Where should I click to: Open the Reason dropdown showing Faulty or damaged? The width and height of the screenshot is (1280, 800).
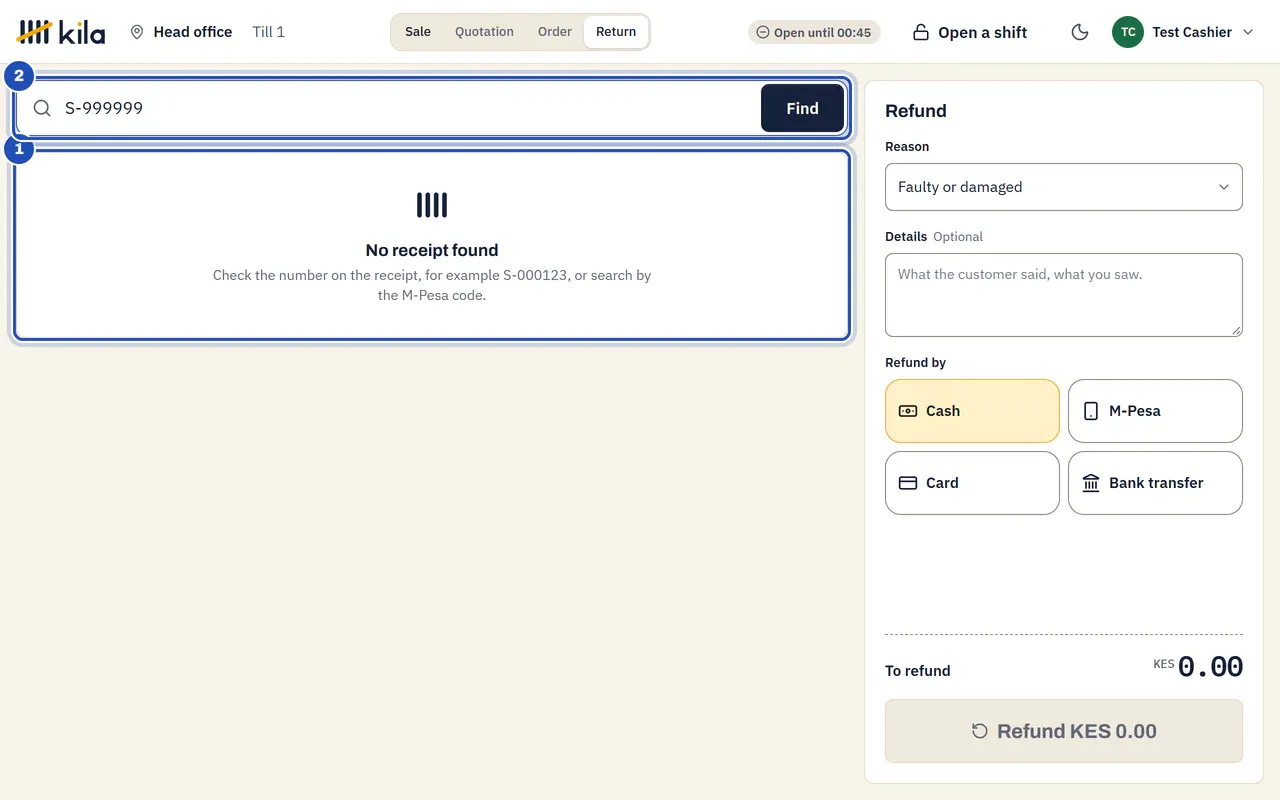tap(1064, 187)
